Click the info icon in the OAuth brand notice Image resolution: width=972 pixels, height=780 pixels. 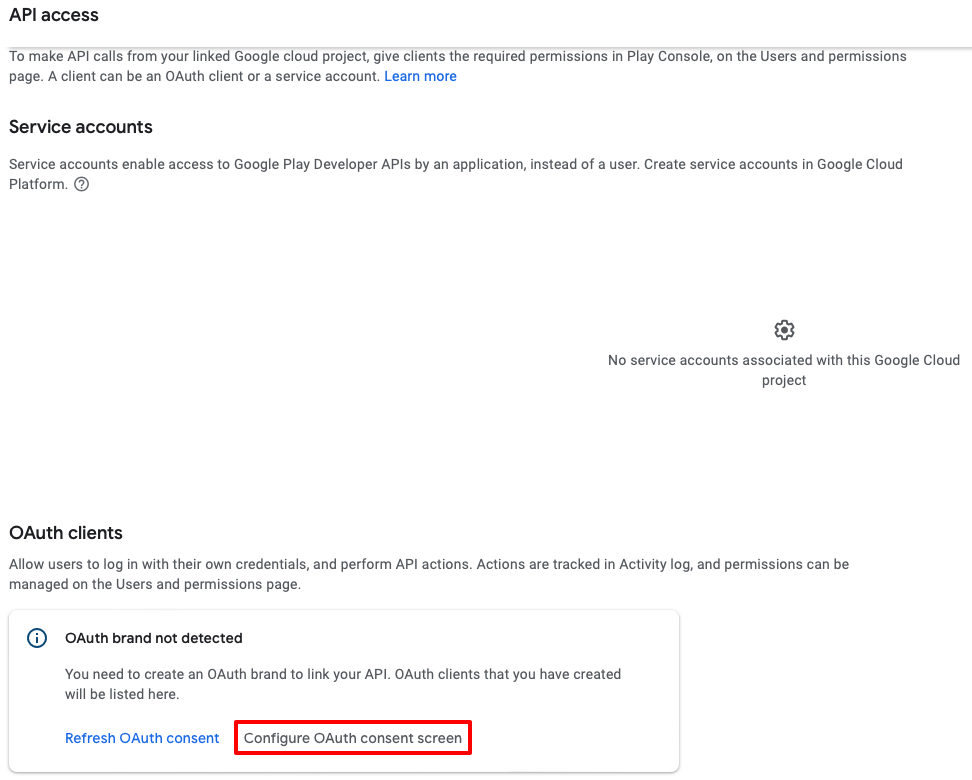37,637
